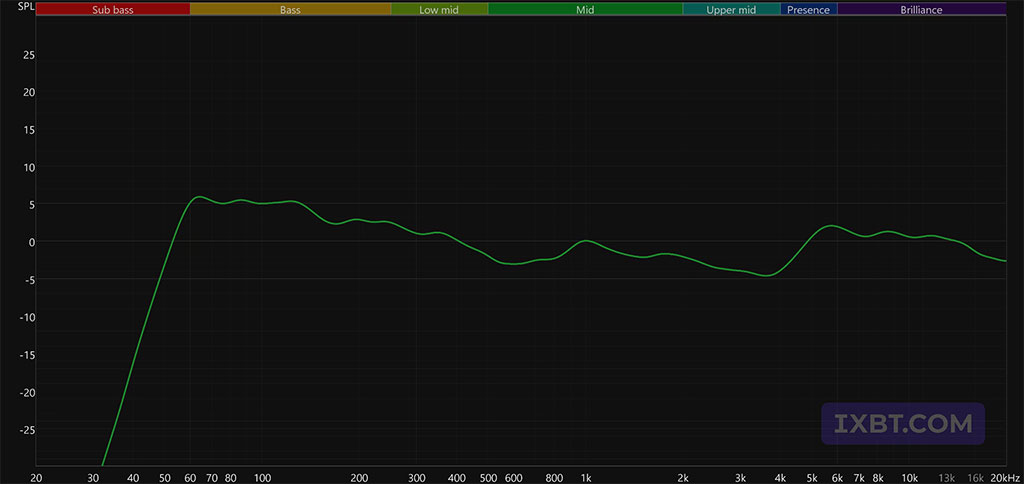Click the Low mid band header

click(439, 10)
